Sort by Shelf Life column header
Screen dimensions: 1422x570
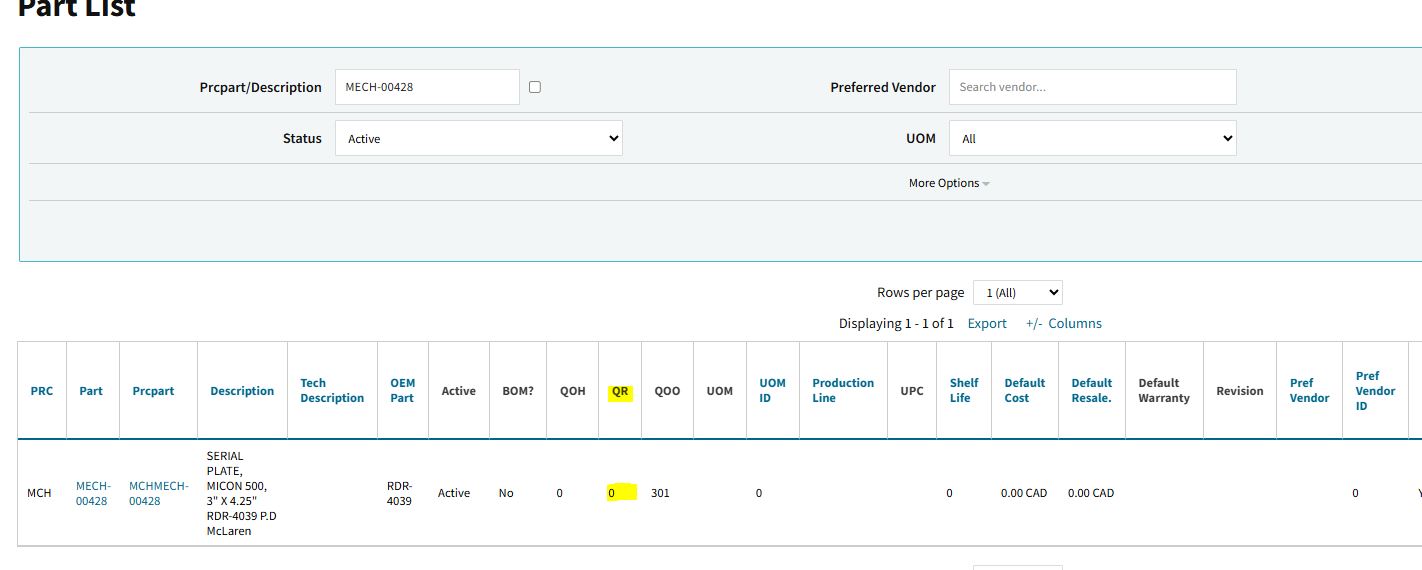pos(964,390)
